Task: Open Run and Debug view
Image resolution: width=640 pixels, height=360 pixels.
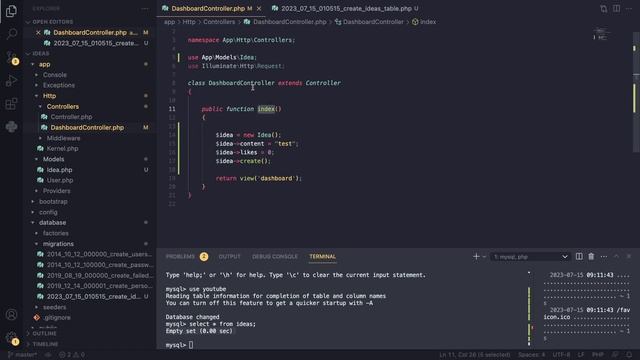Action: tap(11, 80)
